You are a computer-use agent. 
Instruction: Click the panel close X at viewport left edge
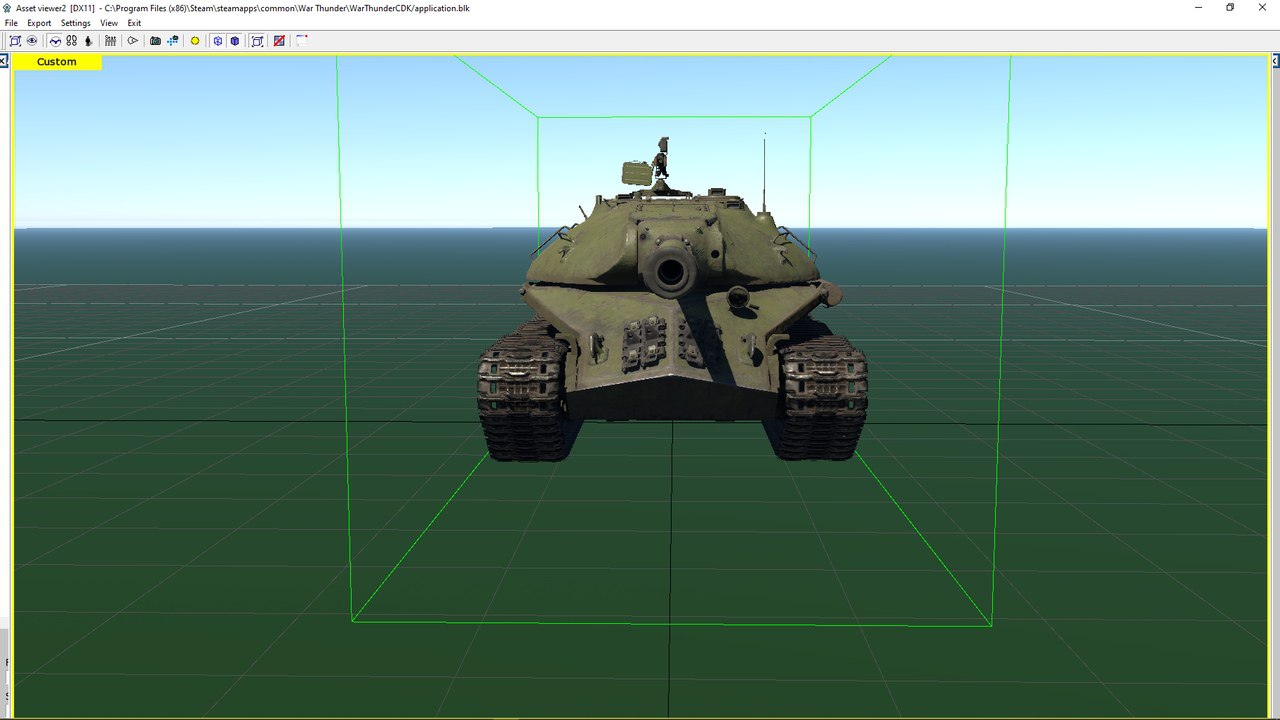coord(3,61)
